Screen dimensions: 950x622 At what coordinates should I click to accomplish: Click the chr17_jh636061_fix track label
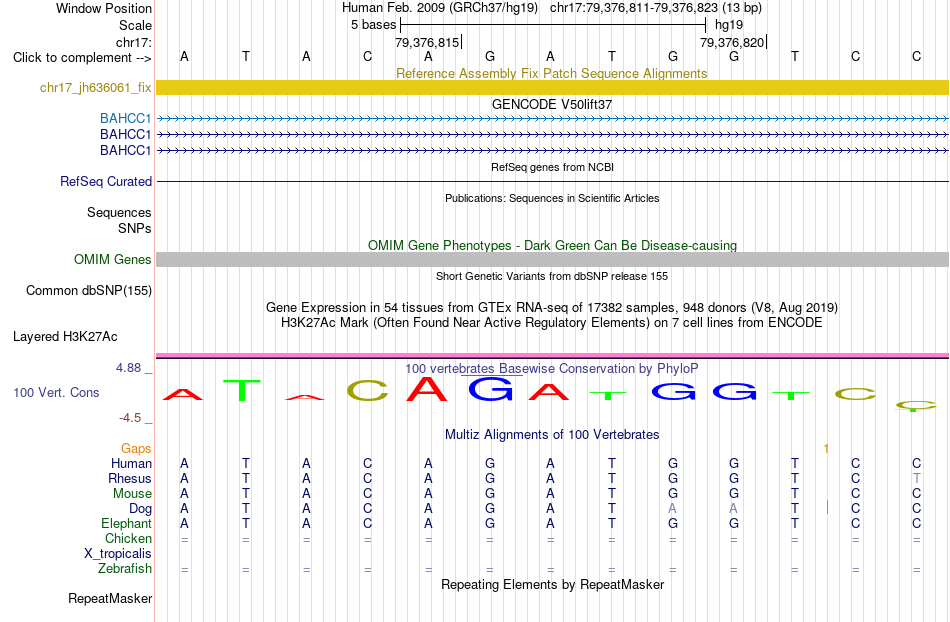pos(95,87)
